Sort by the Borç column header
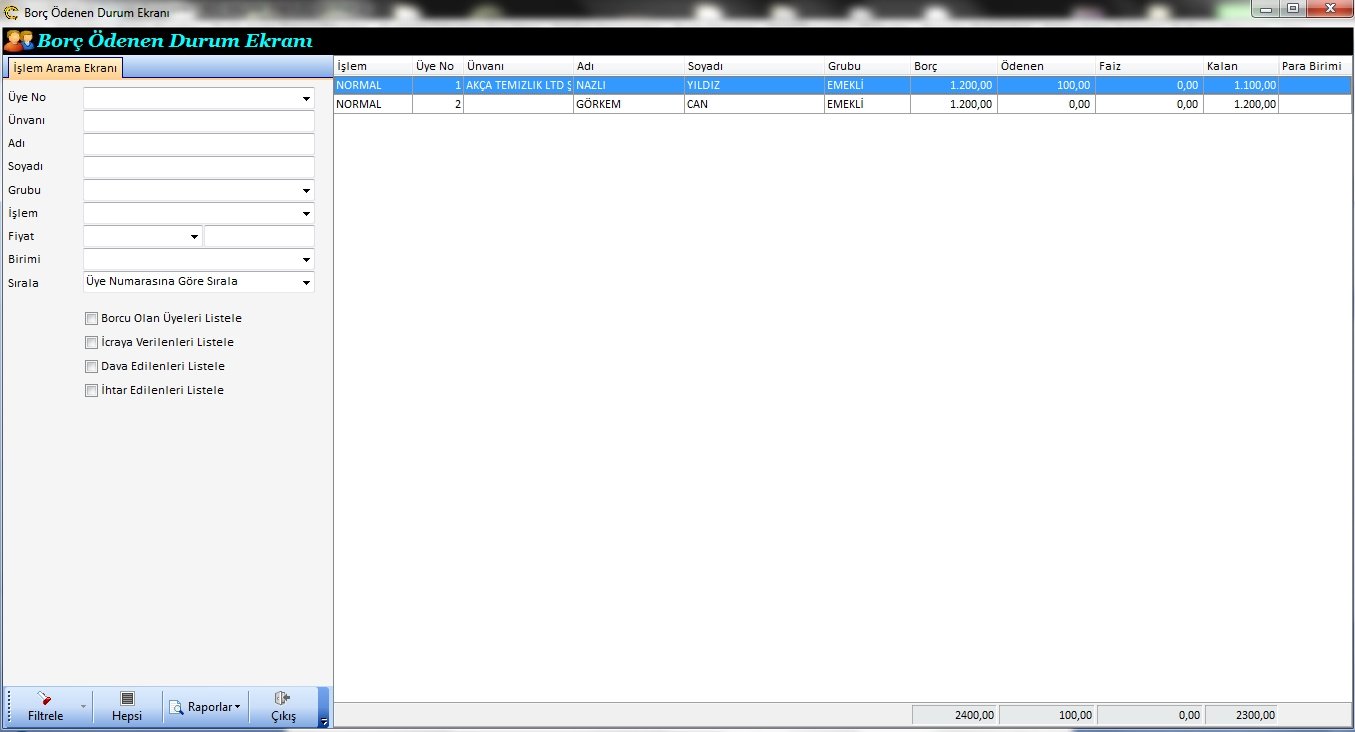The width and height of the screenshot is (1355, 732). (x=953, y=66)
